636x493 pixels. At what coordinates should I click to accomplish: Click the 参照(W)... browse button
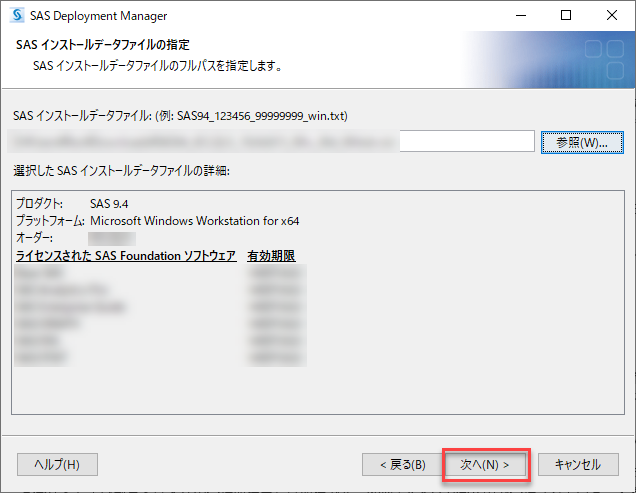tap(582, 142)
